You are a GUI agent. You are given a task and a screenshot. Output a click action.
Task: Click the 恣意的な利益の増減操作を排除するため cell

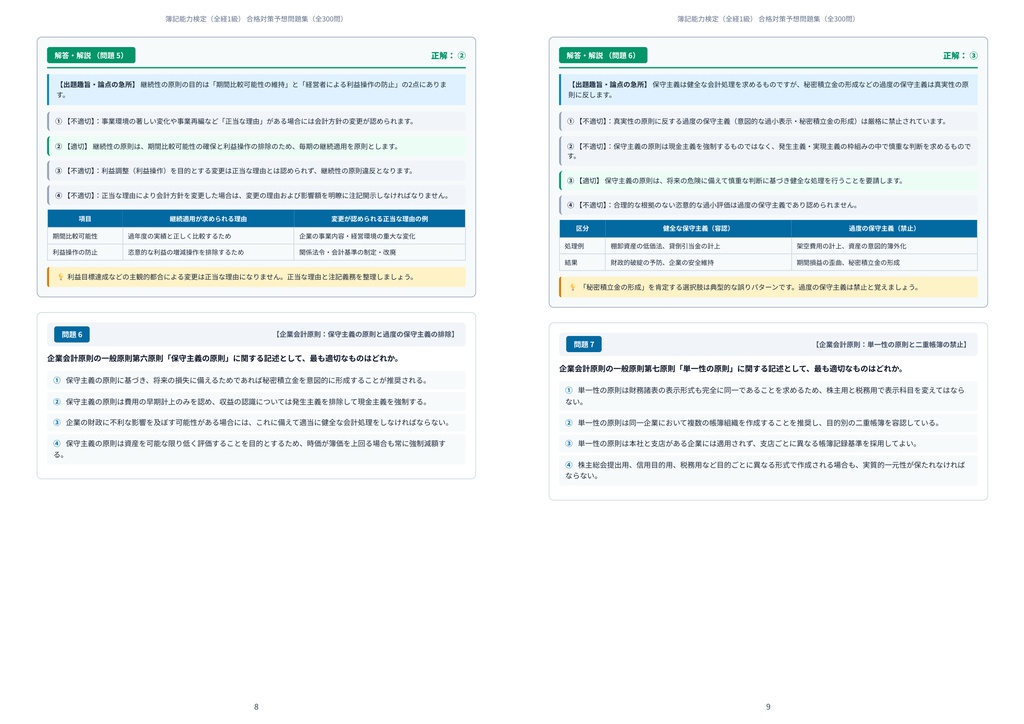(x=208, y=252)
